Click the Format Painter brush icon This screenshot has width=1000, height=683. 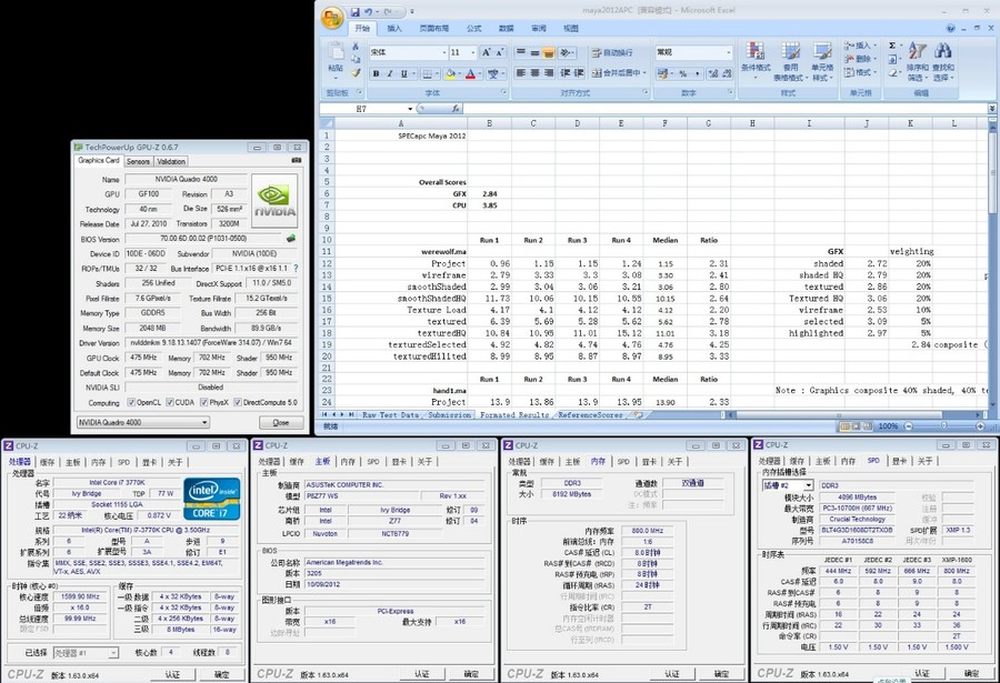[356, 73]
